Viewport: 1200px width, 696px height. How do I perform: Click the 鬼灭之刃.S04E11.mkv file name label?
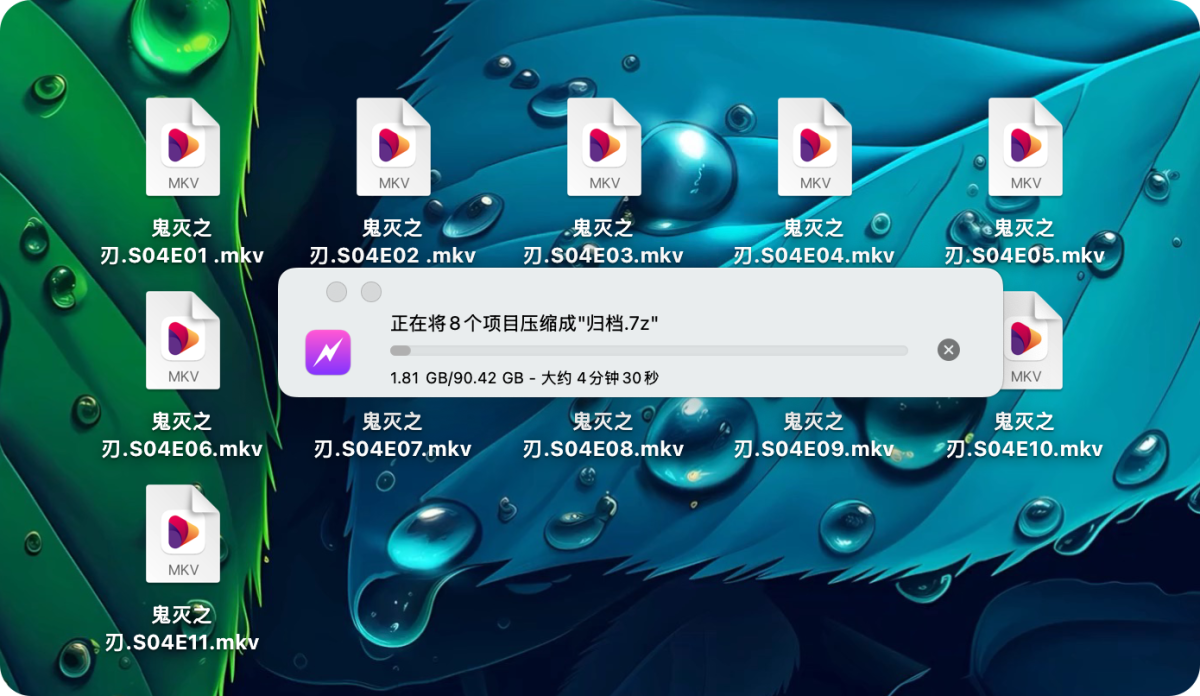(x=183, y=628)
